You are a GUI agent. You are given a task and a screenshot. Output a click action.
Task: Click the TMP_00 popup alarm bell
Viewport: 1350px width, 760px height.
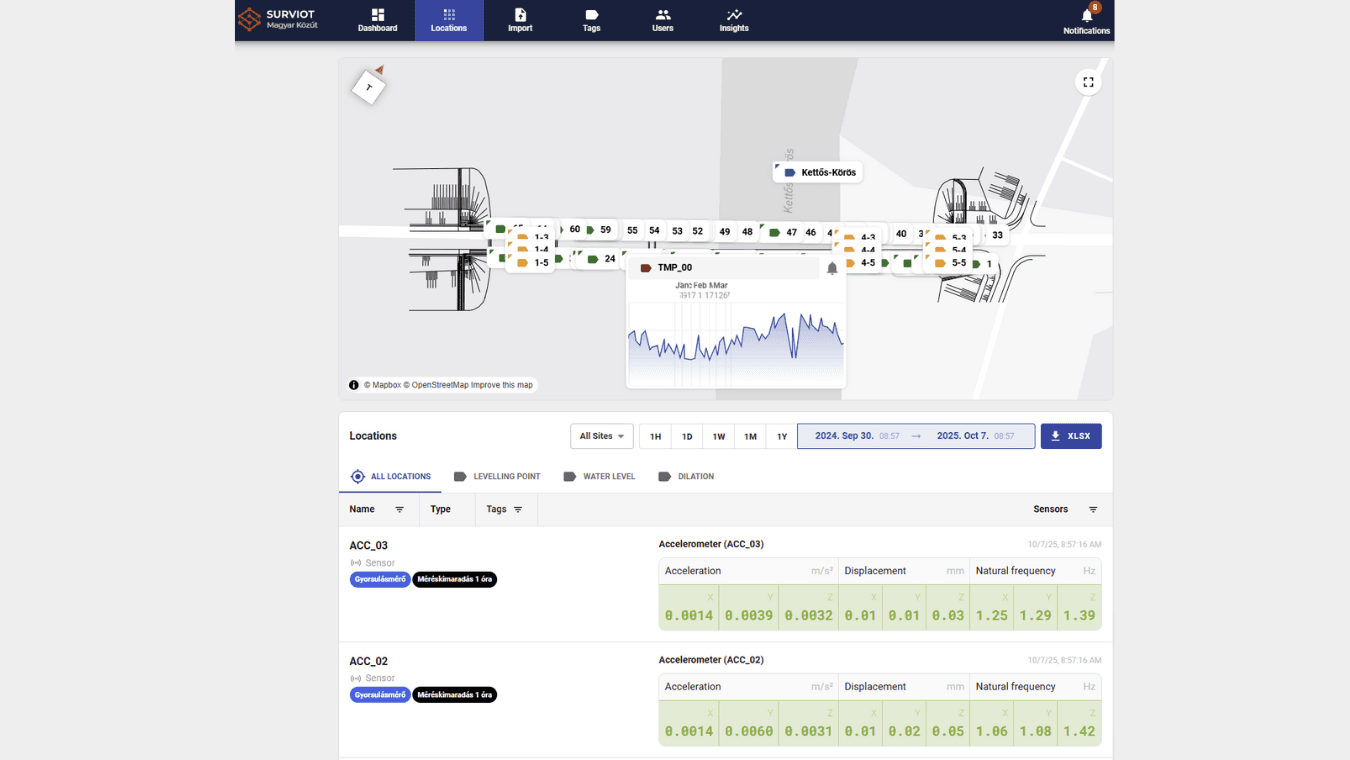click(x=832, y=269)
